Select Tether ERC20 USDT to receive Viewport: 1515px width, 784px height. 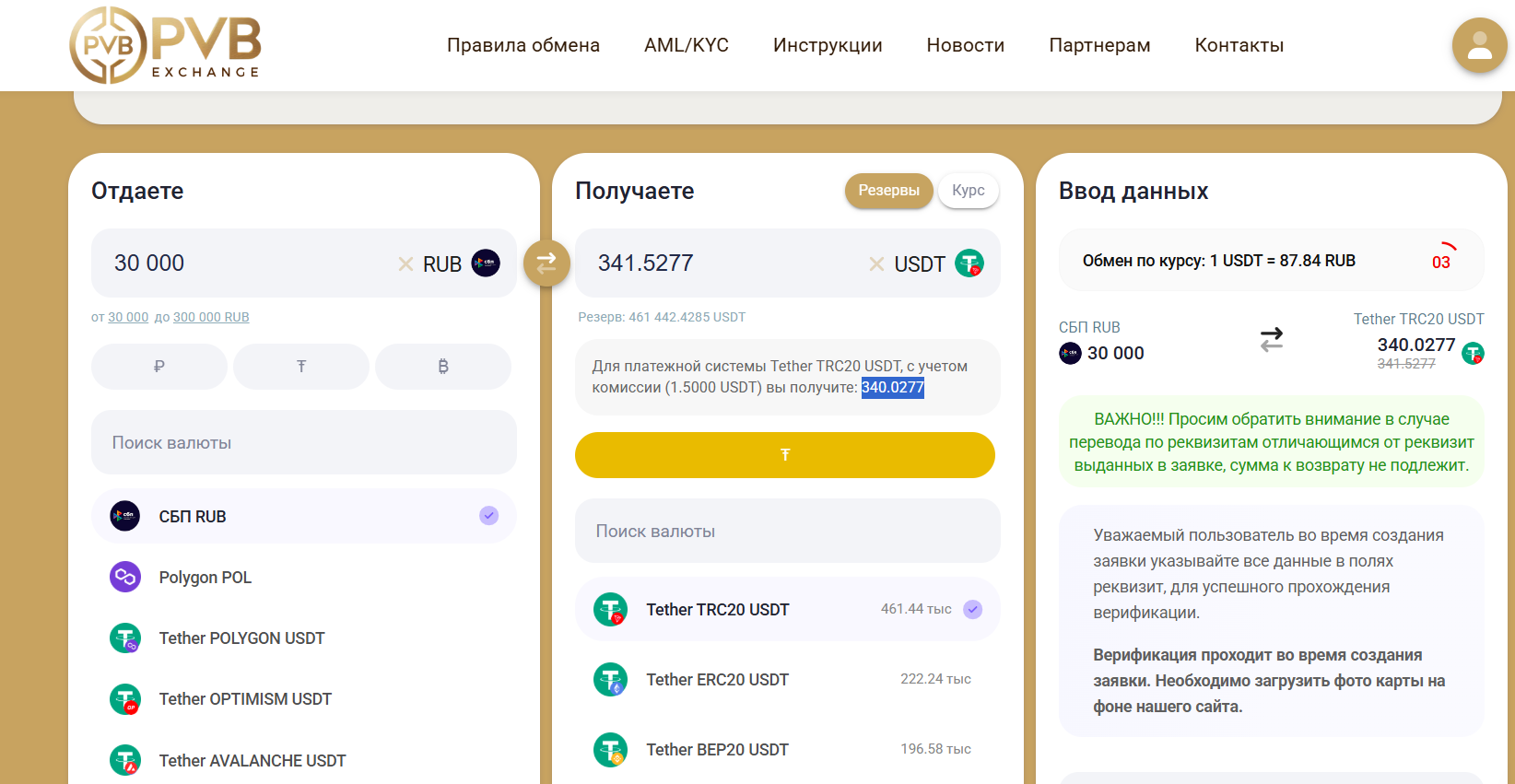(788, 679)
